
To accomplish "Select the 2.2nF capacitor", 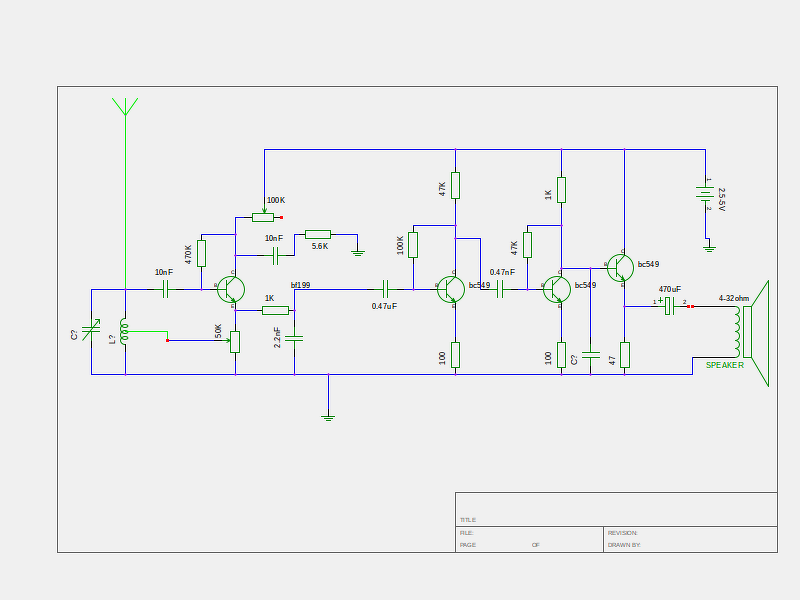I will point(294,338).
